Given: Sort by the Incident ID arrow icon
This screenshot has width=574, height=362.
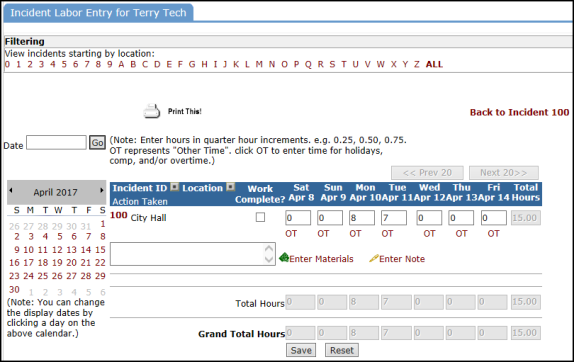Looking at the screenshot, I should (175, 187).
